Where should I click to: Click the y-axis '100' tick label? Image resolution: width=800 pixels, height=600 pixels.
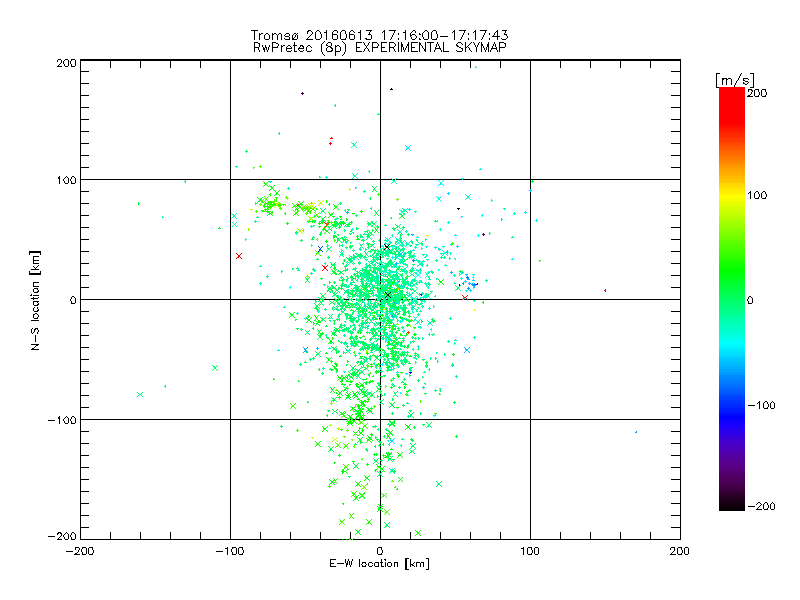tap(66, 180)
